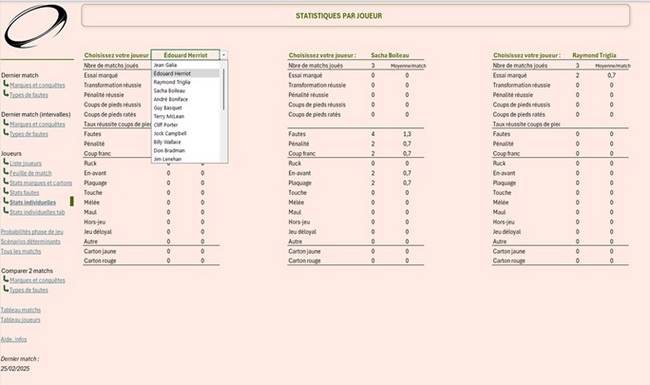The image size is (650, 385).
Task: Click Sacha Boileau's Fautes value 4
Action: pos(373,134)
